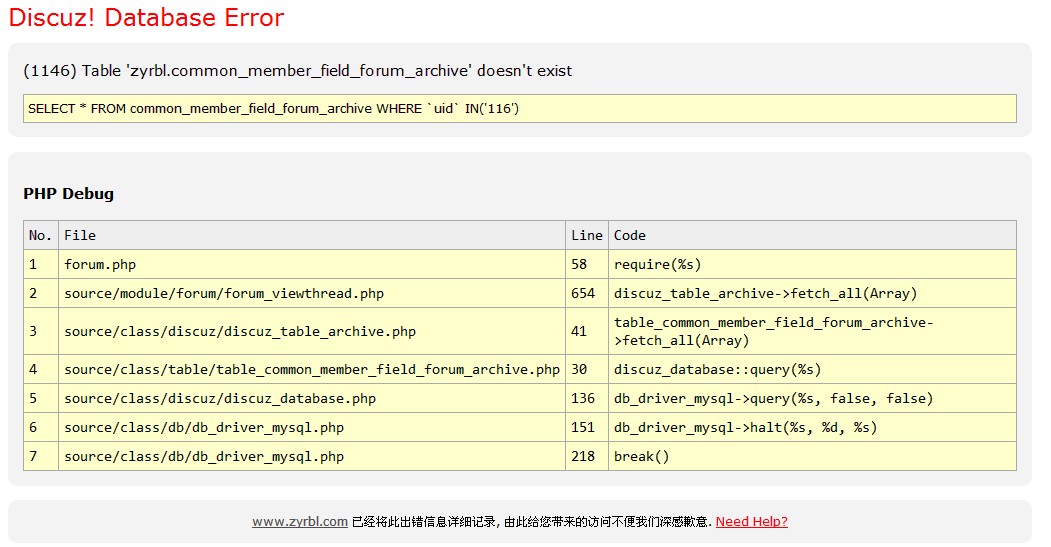Click the 'Line' column header
The image size is (1051, 547).
click(586, 235)
